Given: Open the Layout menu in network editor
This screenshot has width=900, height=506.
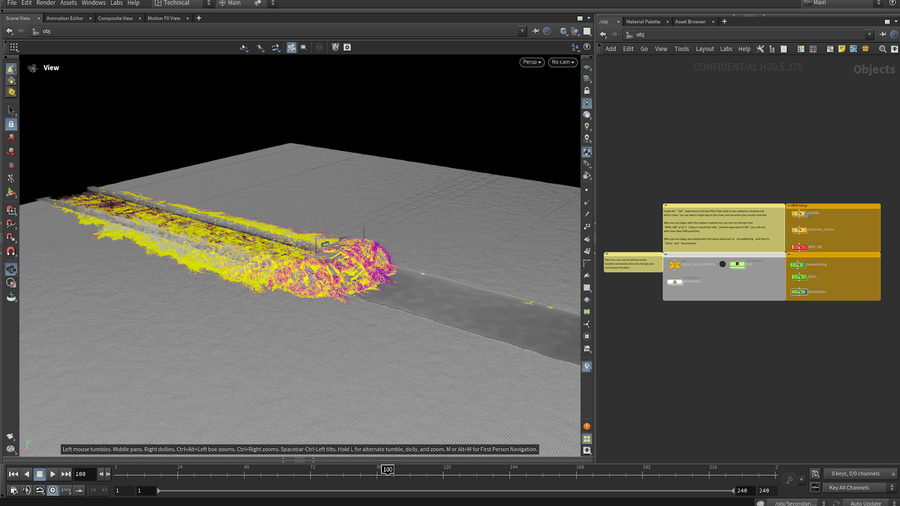Looking at the screenshot, I should pyautogui.click(x=705, y=49).
